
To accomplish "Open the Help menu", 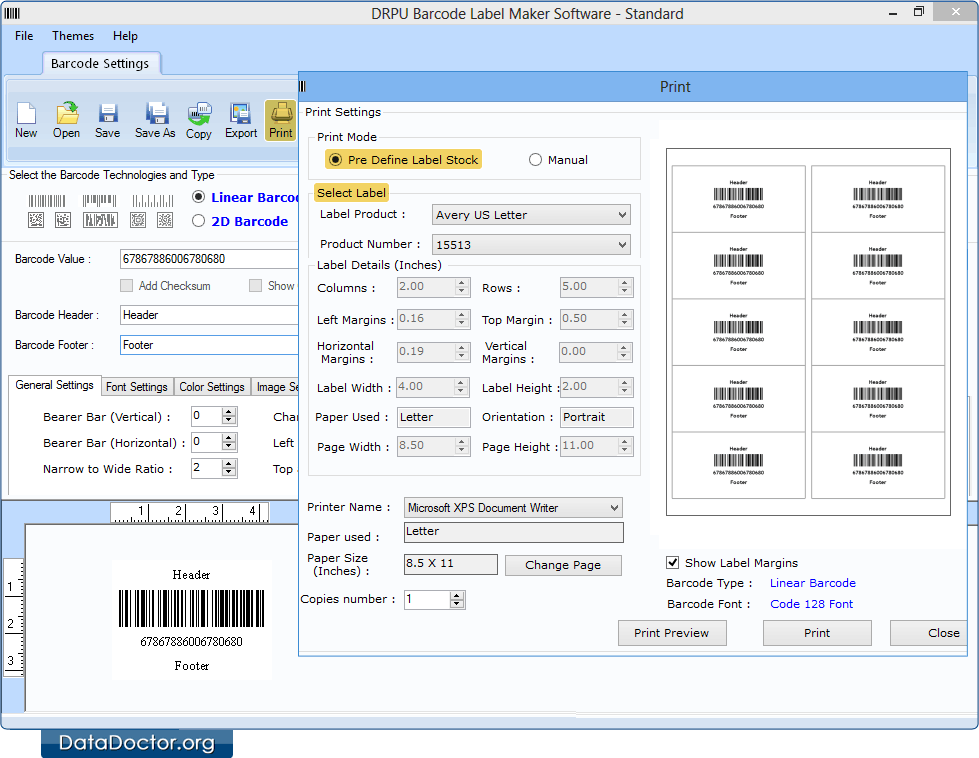I will point(125,36).
